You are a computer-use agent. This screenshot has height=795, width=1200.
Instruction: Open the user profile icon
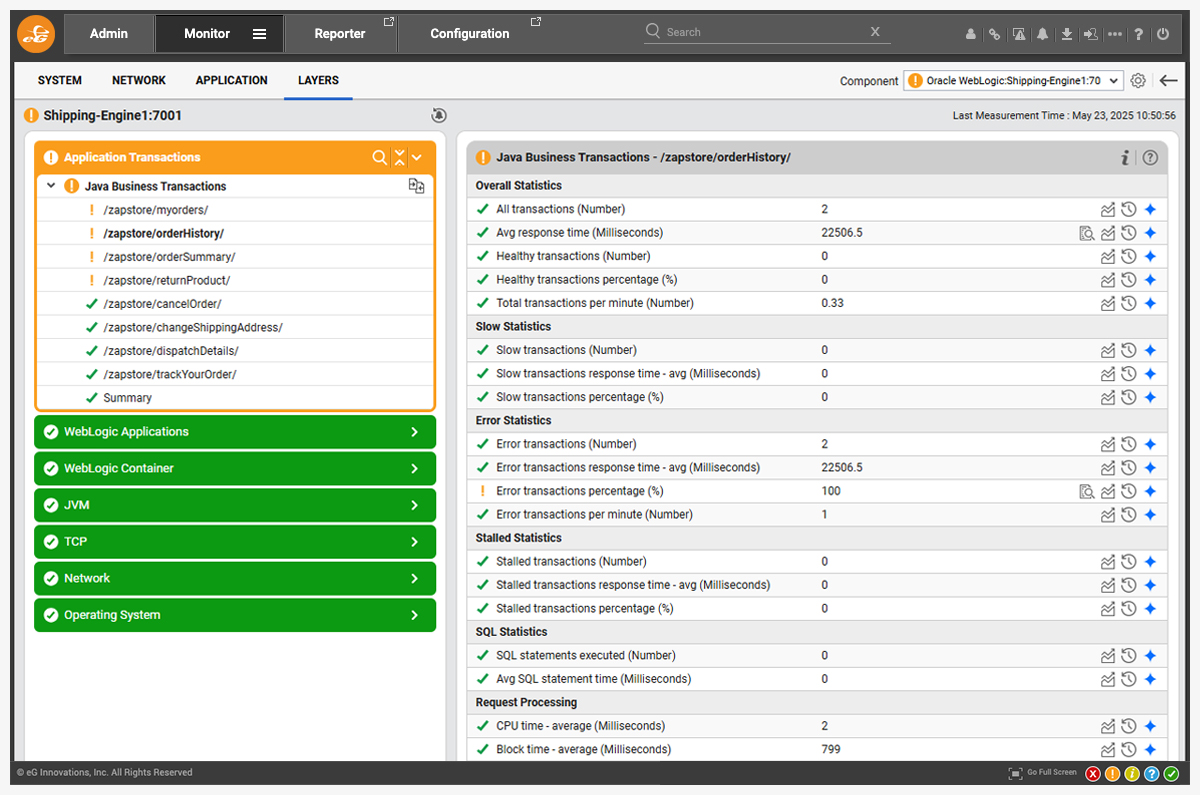tap(970, 34)
